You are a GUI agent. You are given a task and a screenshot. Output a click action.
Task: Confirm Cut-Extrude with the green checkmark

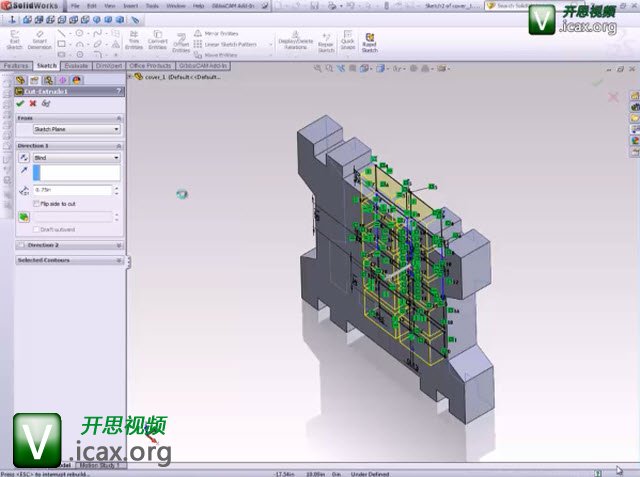pos(20,103)
